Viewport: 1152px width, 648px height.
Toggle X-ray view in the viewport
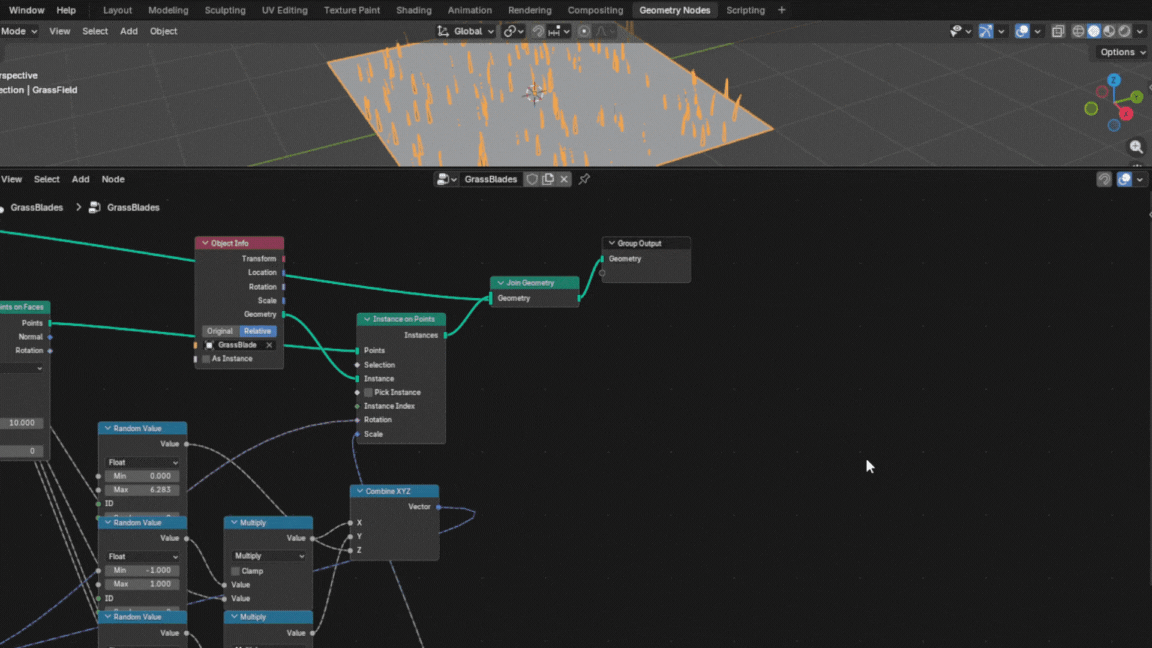1058,30
